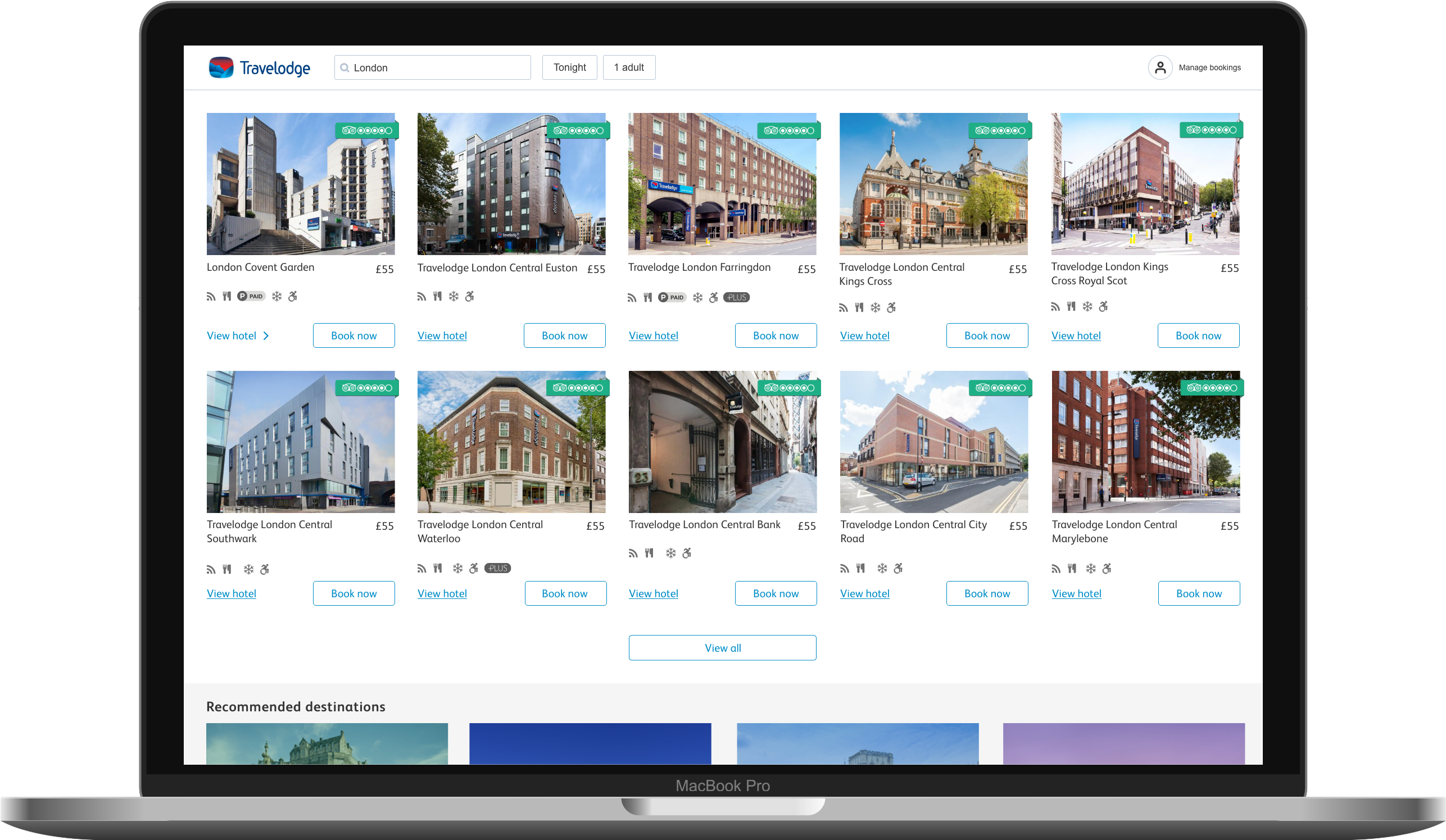
Task: Book now for Travelodge London Farringdon
Action: click(776, 335)
